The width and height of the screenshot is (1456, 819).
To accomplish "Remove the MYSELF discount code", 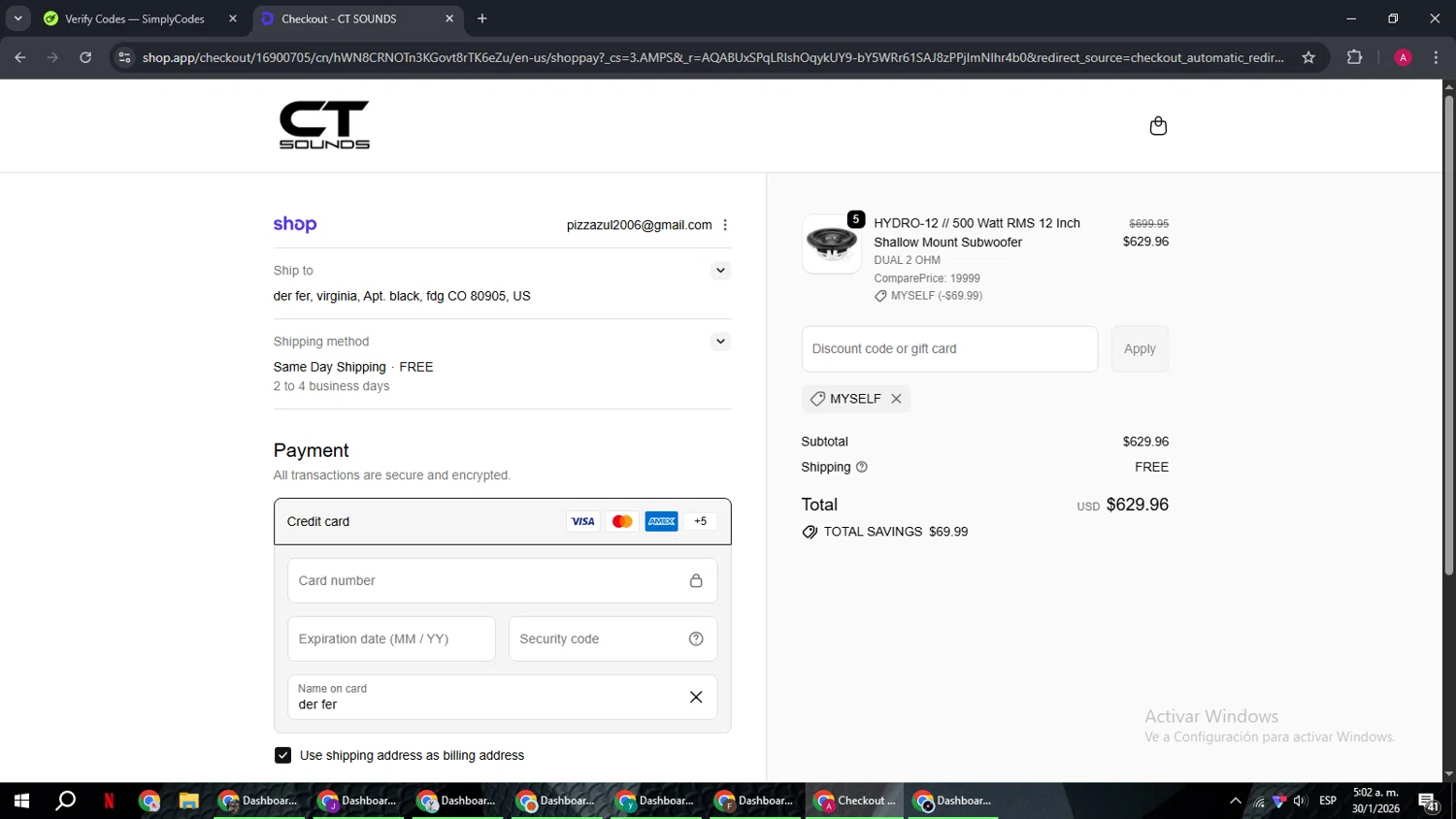I will pos(896,399).
